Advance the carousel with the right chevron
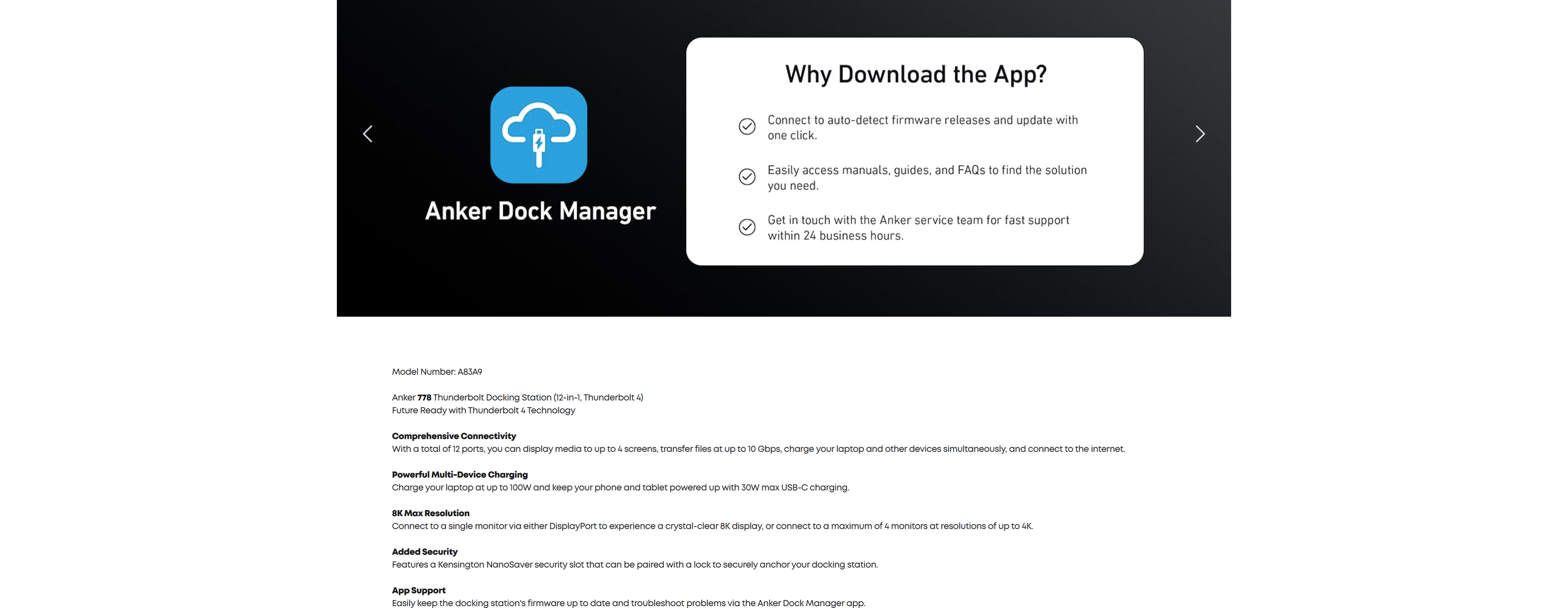The height and width of the screenshot is (608, 1568). [x=1199, y=134]
